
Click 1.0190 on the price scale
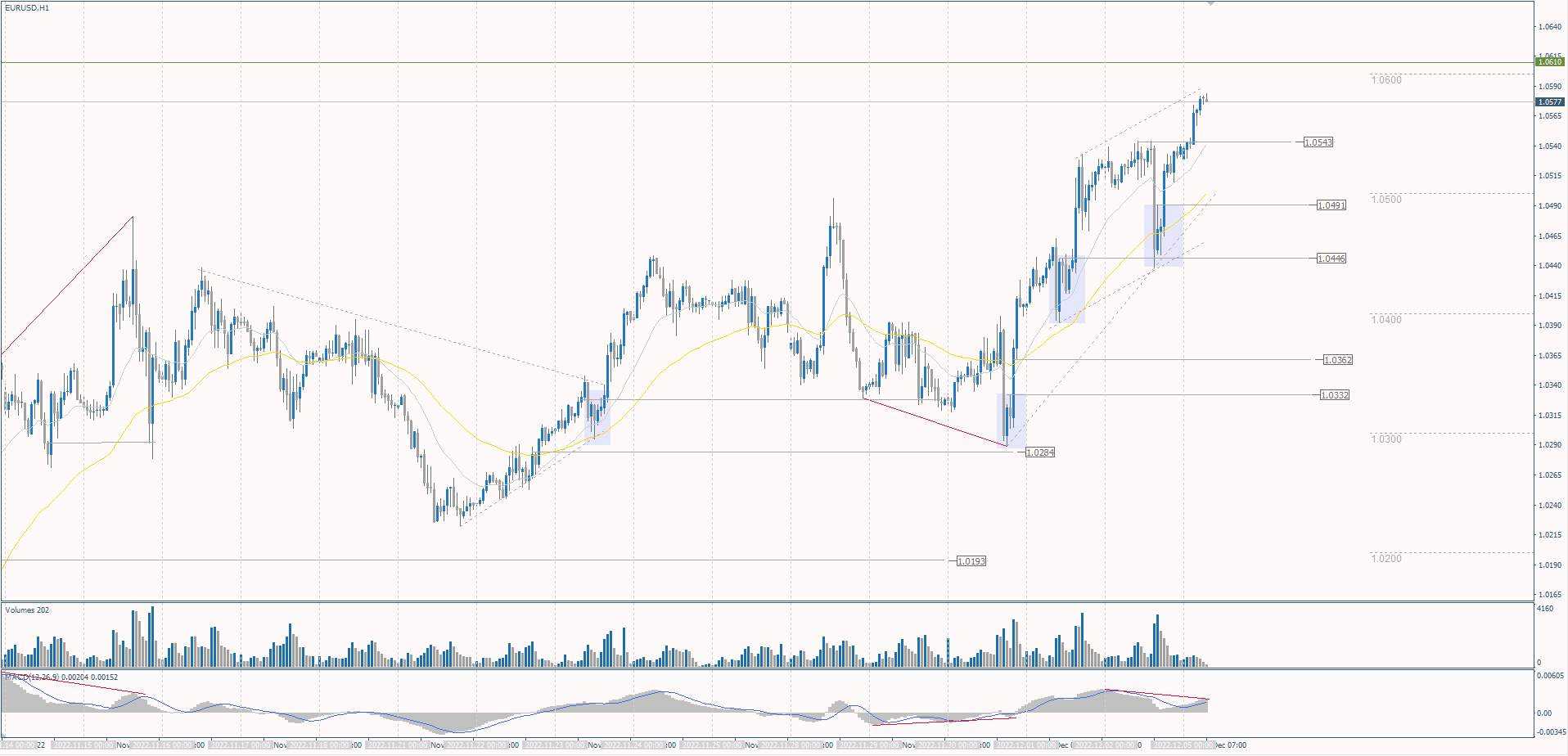(x=1549, y=565)
